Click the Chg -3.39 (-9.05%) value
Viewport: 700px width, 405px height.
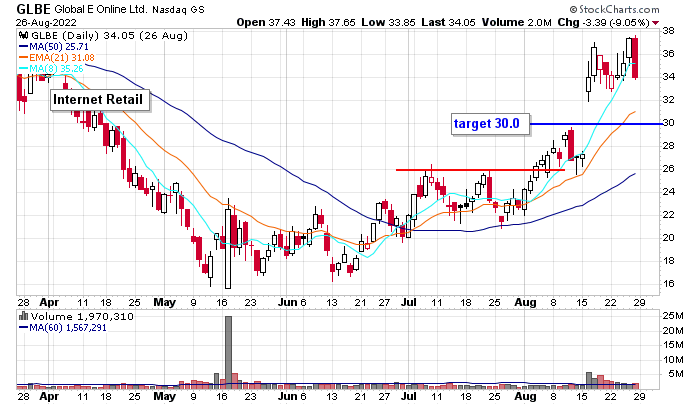tap(604, 22)
